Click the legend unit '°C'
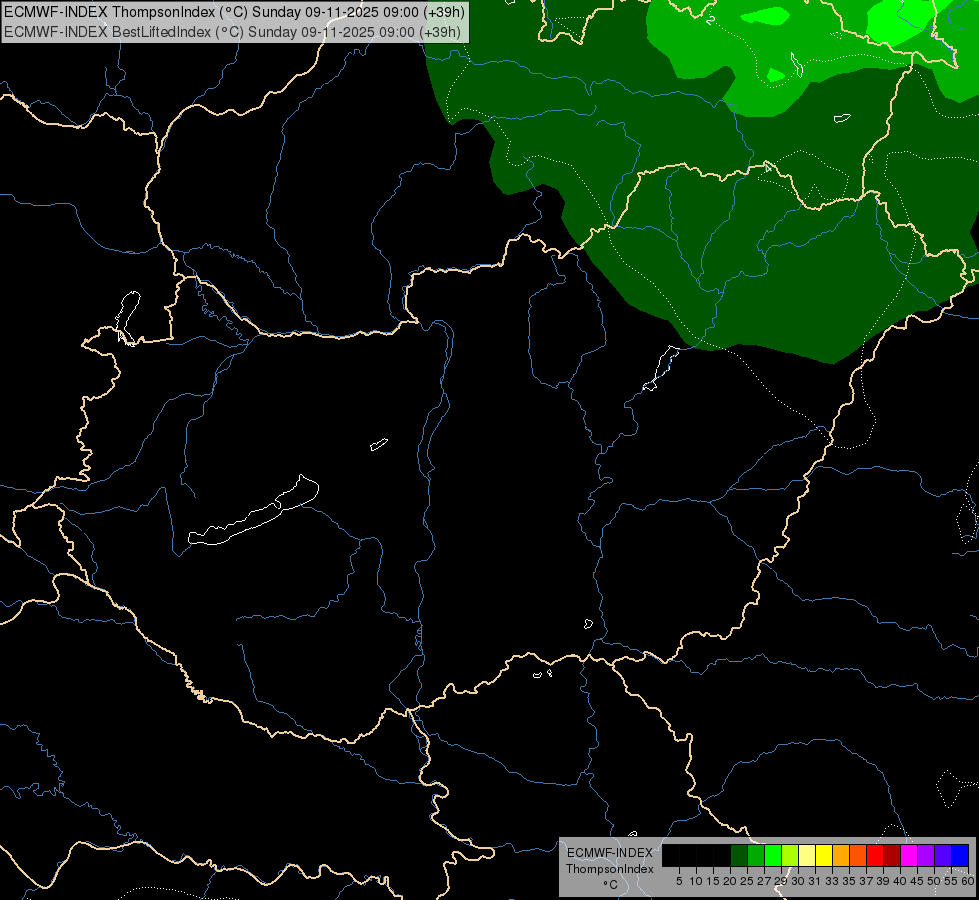This screenshot has width=979, height=900. click(610, 885)
